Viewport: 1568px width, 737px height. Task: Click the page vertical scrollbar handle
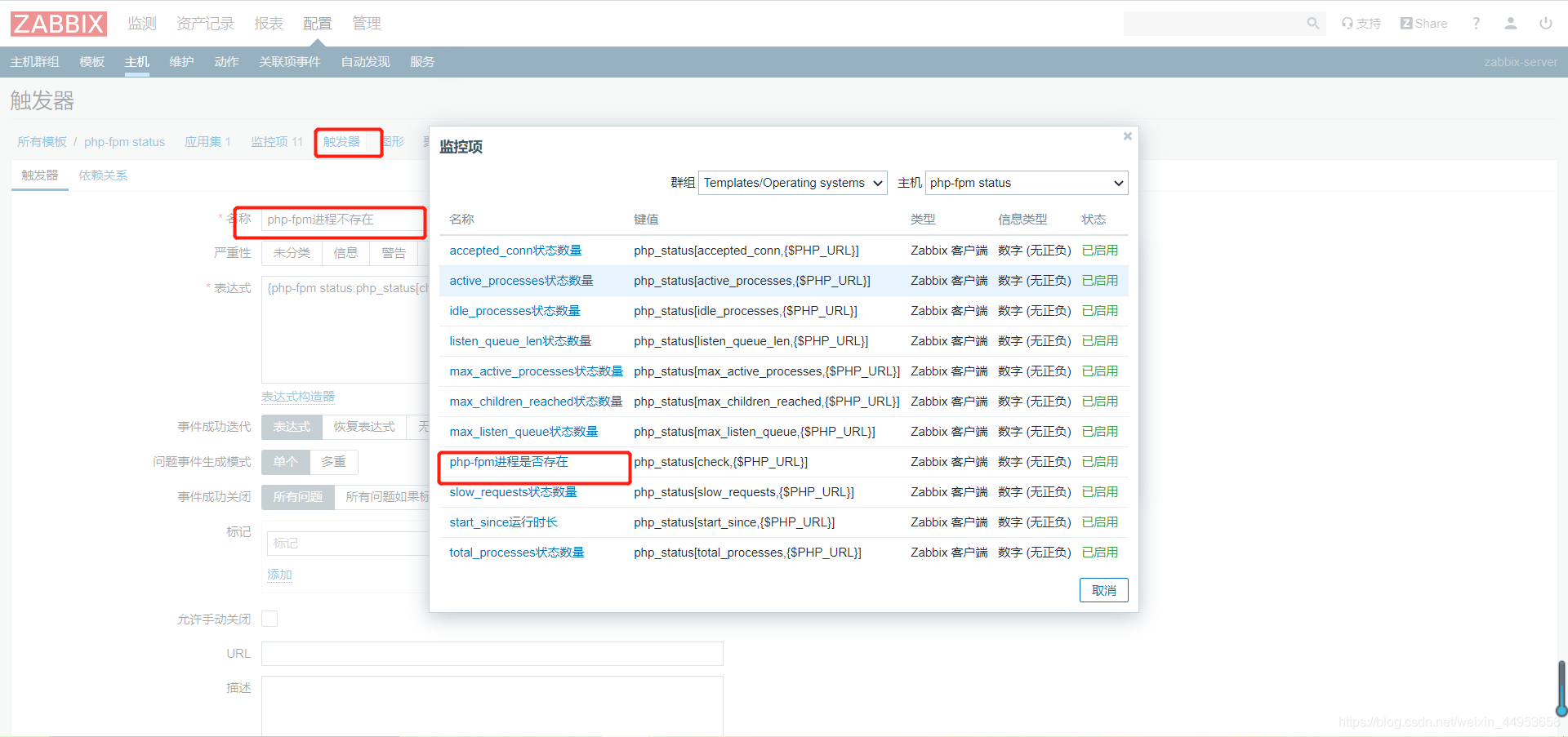point(1561,688)
